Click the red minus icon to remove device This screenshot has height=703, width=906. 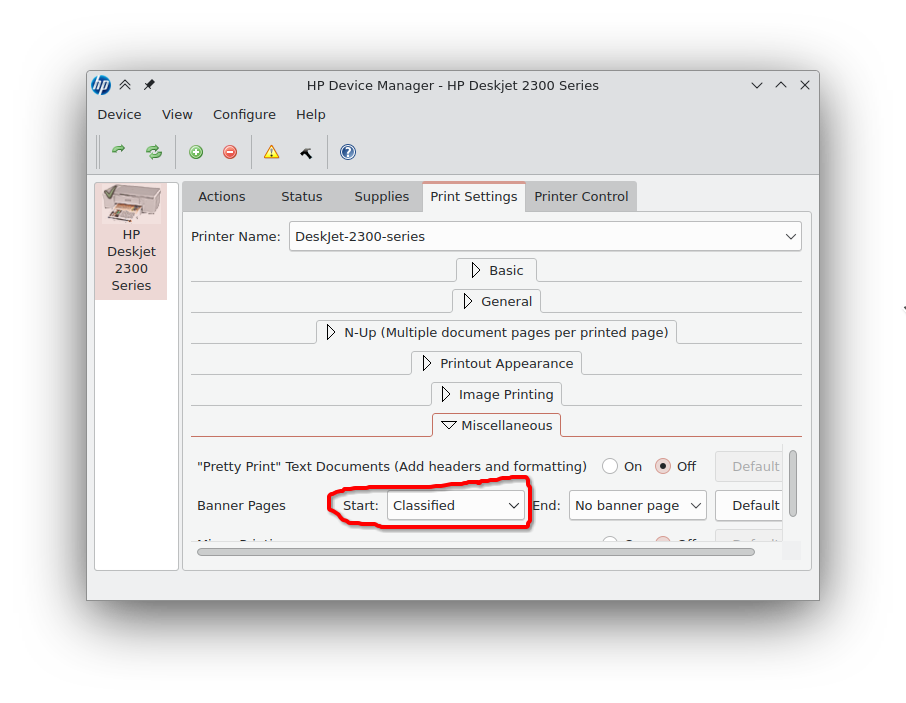pyautogui.click(x=229, y=151)
